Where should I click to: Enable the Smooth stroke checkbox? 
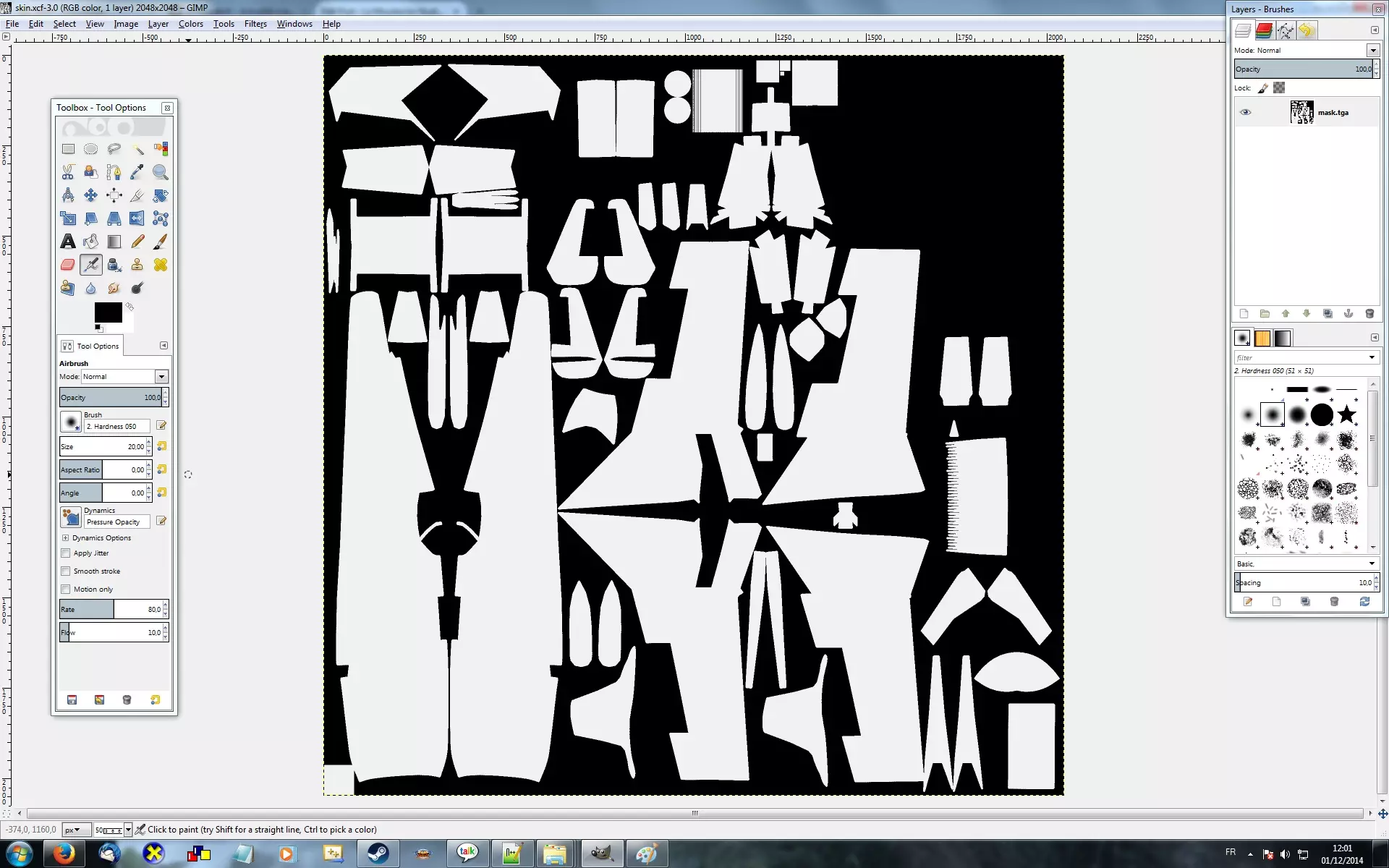point(66,571)
